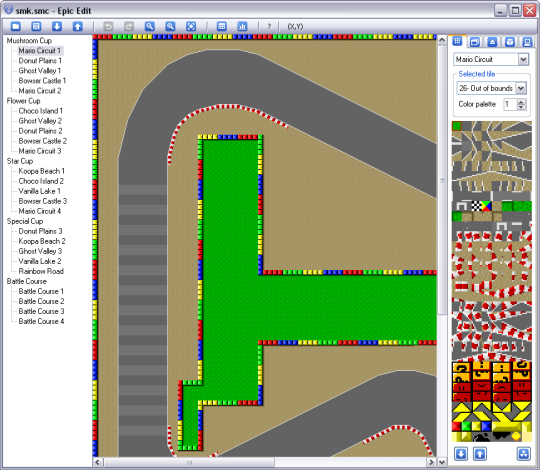The width and height of the screenshot is (540, 470).
Task: Select Koopa Beach 1 track
Action: tap(41, 171)
